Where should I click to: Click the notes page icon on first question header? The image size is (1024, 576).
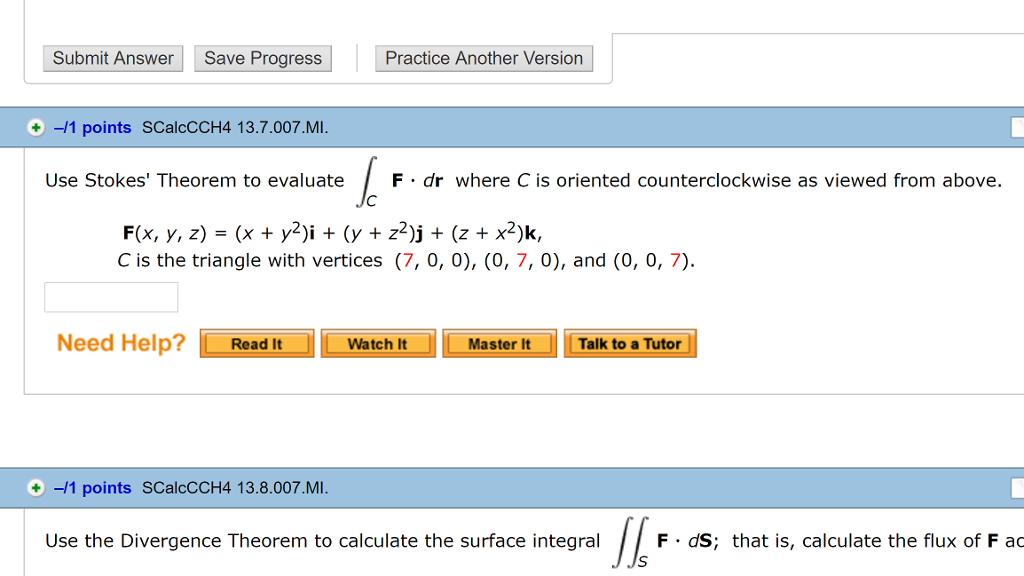coord(1017,127)
